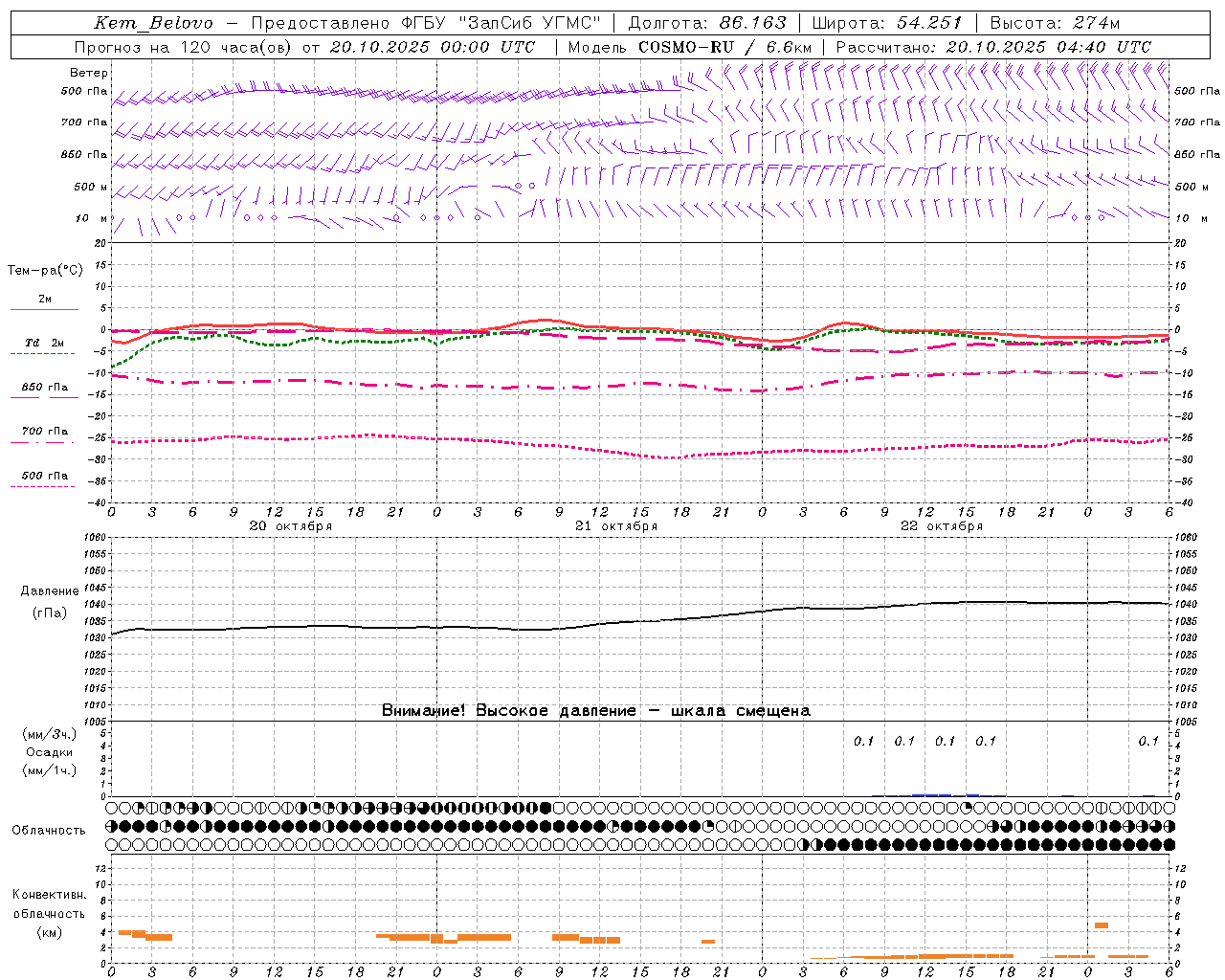Click the (гПа) unit under Давление
The width and height of the screenshot is (1225, 980).
pos(49,613)
